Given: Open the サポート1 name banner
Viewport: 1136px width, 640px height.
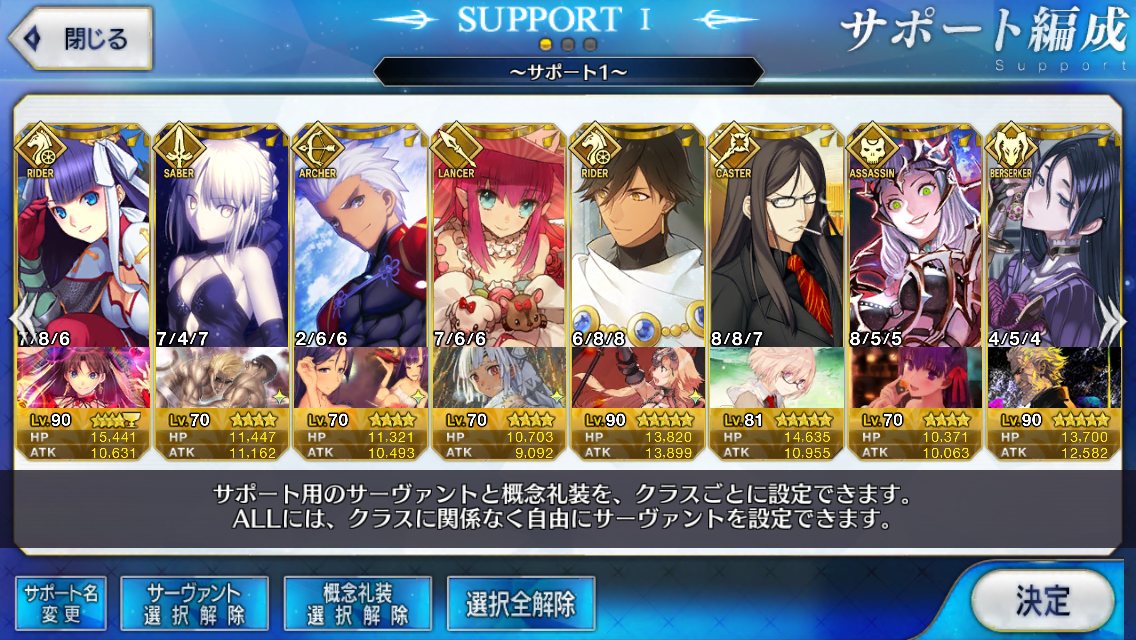Looking at the screenshot, I should tap(569, 72).
